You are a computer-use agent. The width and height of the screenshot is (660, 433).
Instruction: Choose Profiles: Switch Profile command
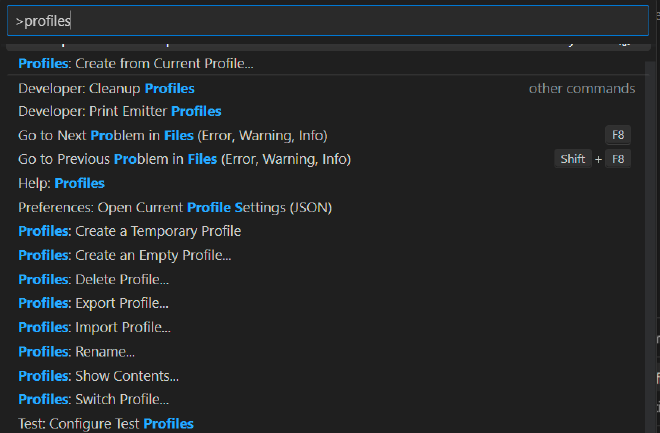[x=94, y=400]
